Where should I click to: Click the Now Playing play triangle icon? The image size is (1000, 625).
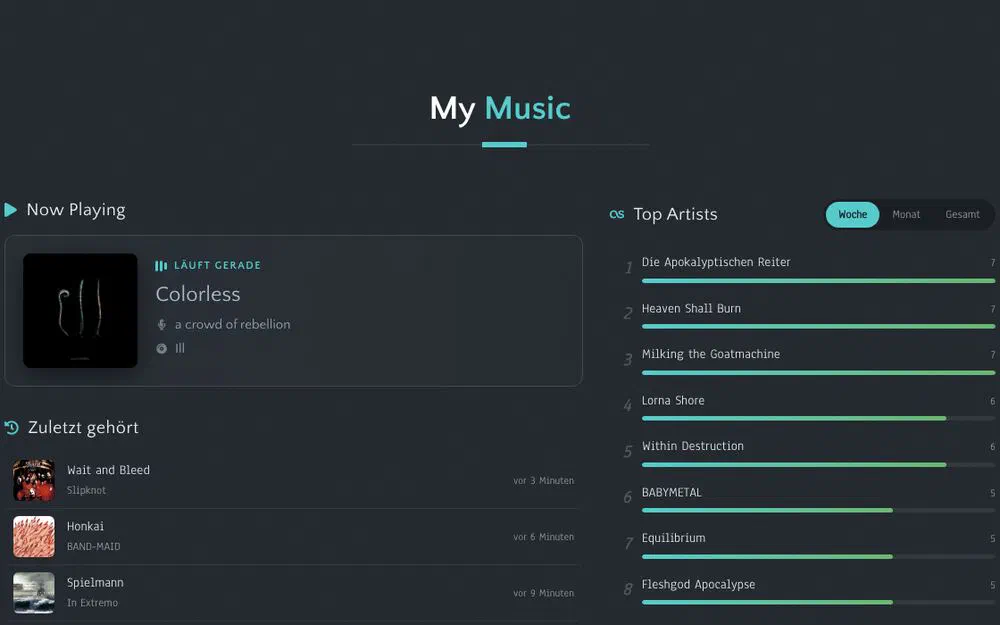pos(10,210)
